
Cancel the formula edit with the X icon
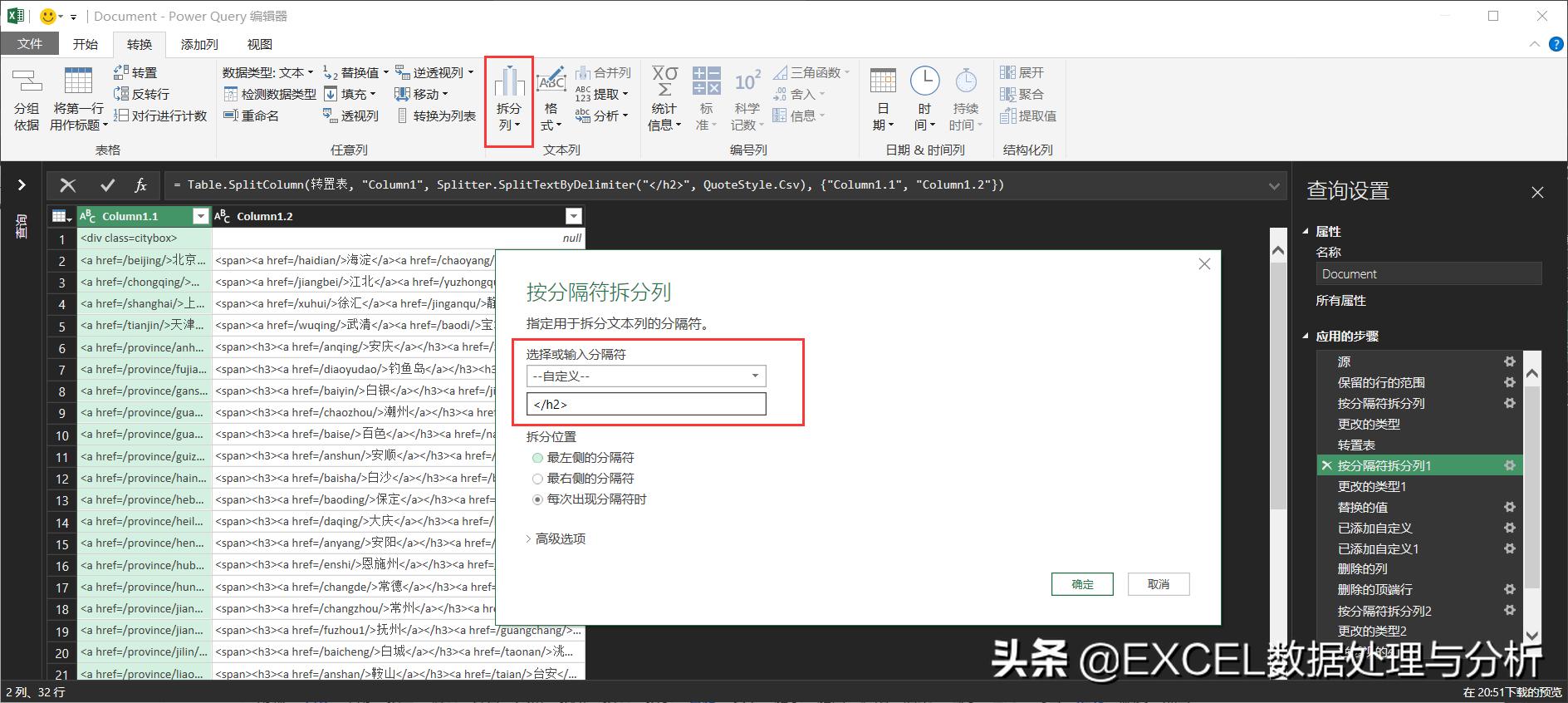pos(68,185)
